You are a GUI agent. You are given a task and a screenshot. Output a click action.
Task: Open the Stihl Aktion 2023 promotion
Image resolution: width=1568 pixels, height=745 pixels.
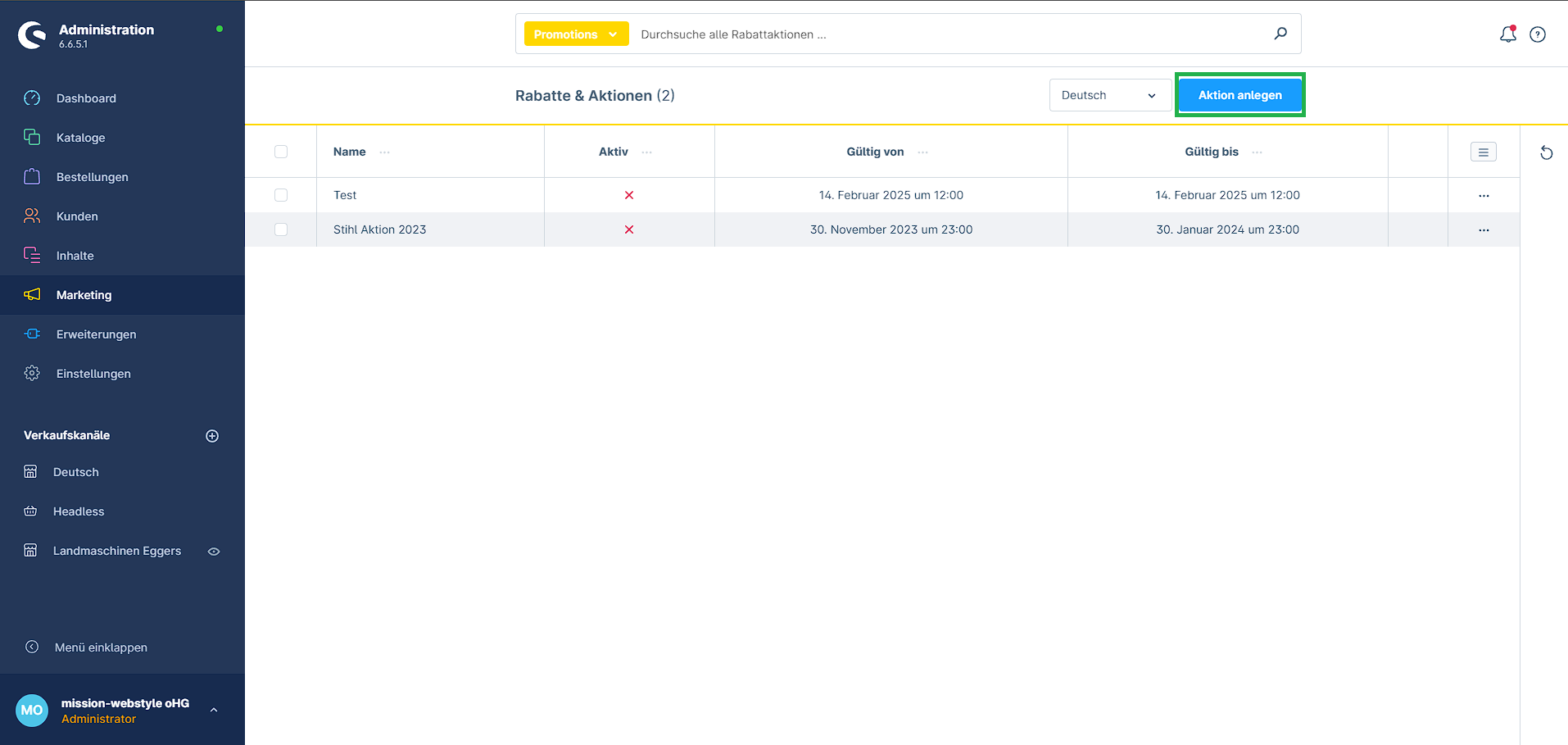point(380,229)
